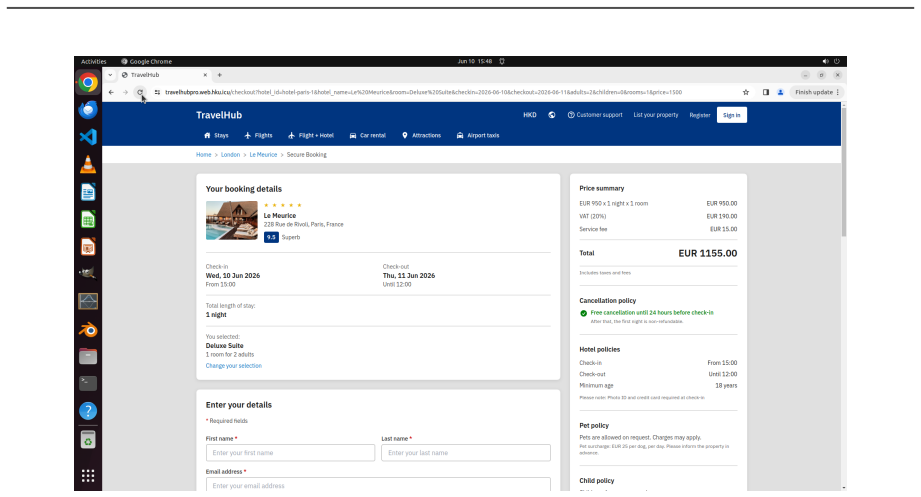Open the tab search dropdown arrow
Screen dimensions: 921x497
pyautogui.click(x=110, y=75)
